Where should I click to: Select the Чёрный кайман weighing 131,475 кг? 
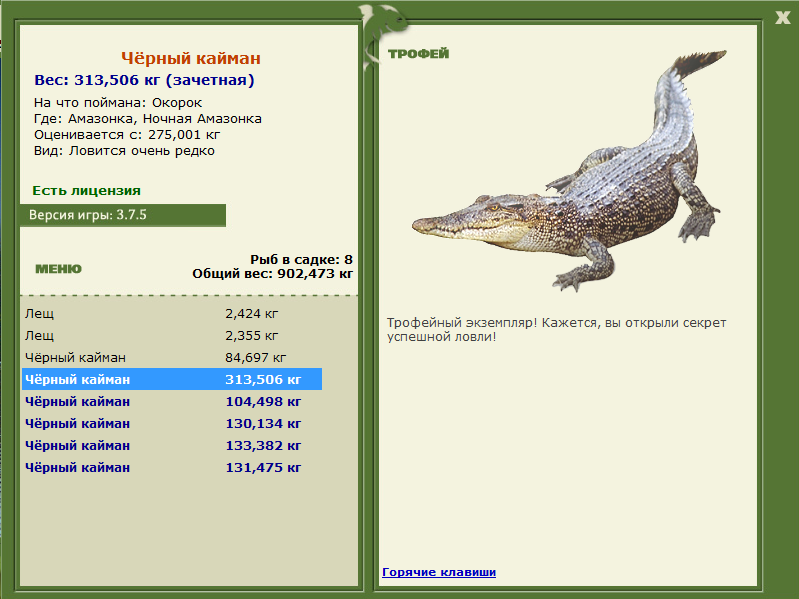click(x=172, y=467)
